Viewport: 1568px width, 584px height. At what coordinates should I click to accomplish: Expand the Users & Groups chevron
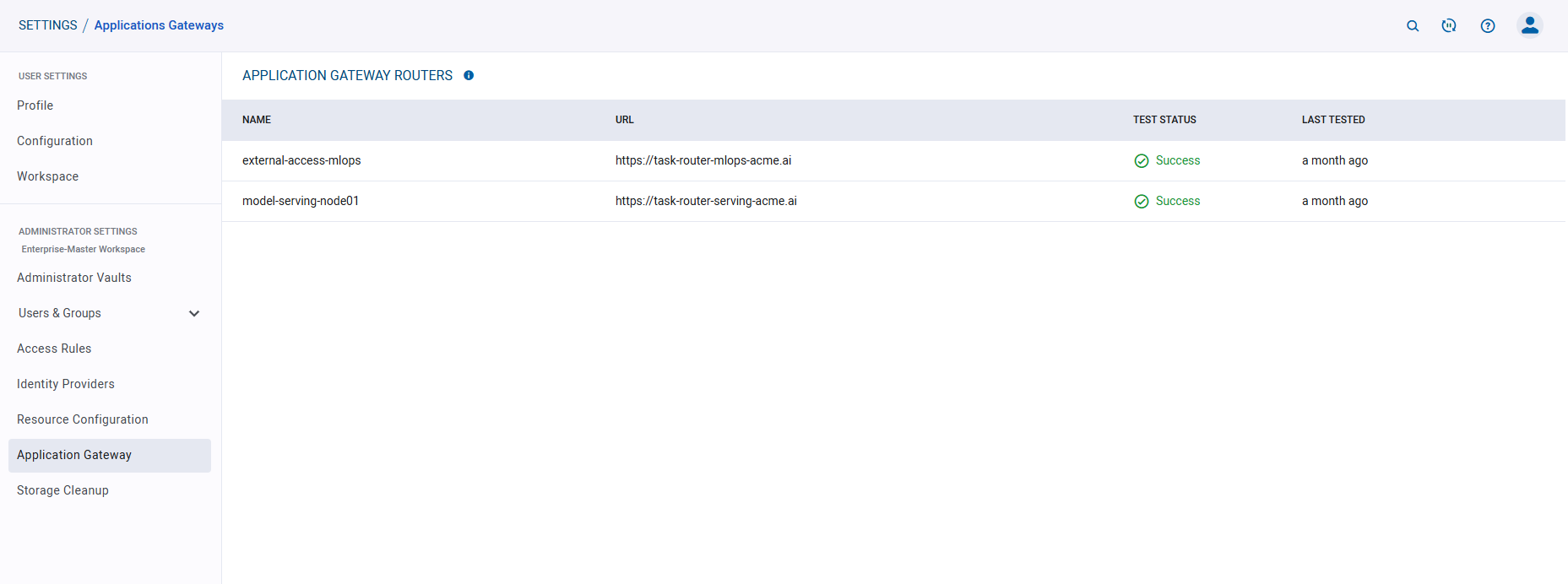(x=194, y=314)
